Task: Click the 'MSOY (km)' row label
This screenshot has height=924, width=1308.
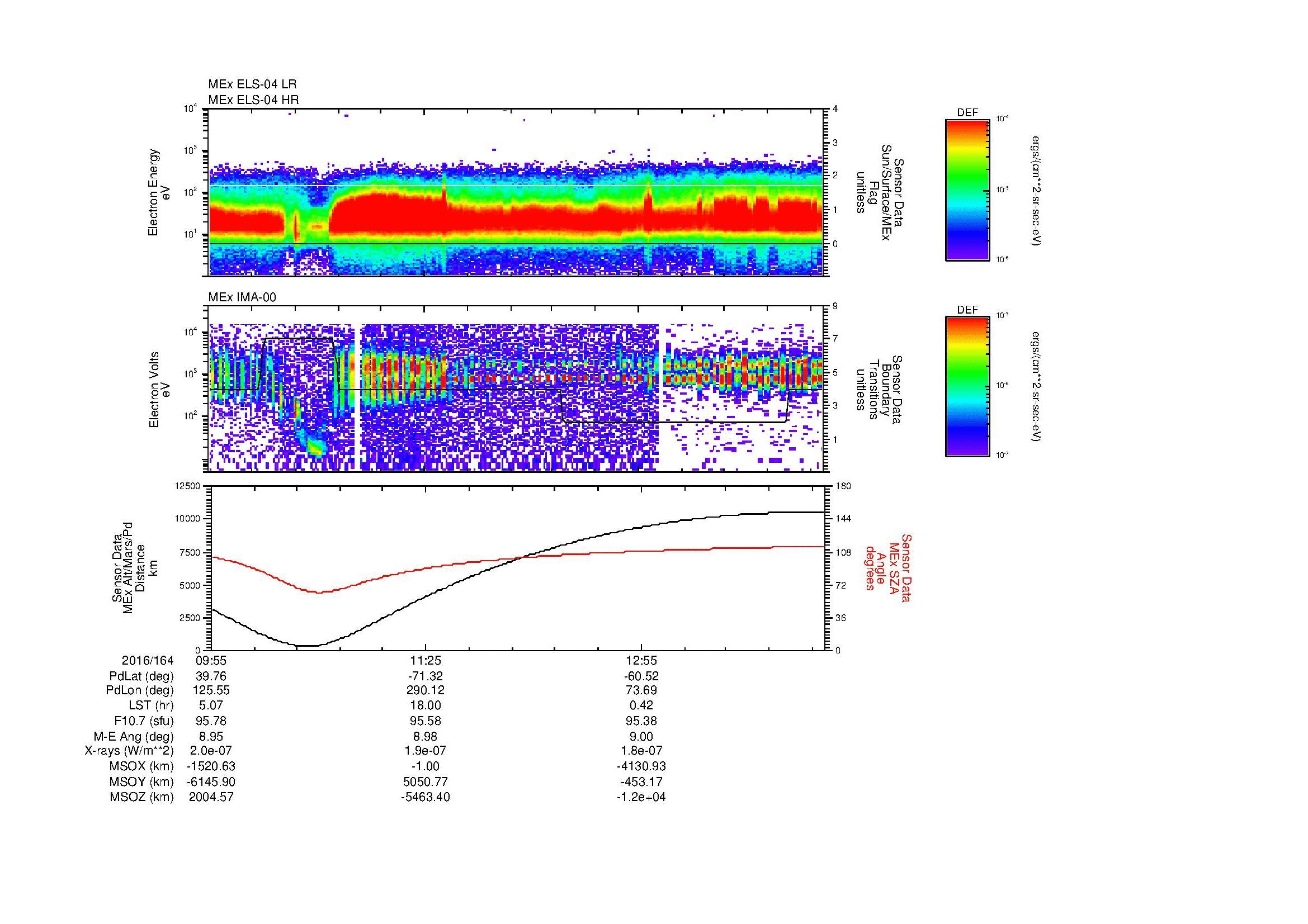Action: [x=141, y=781]
